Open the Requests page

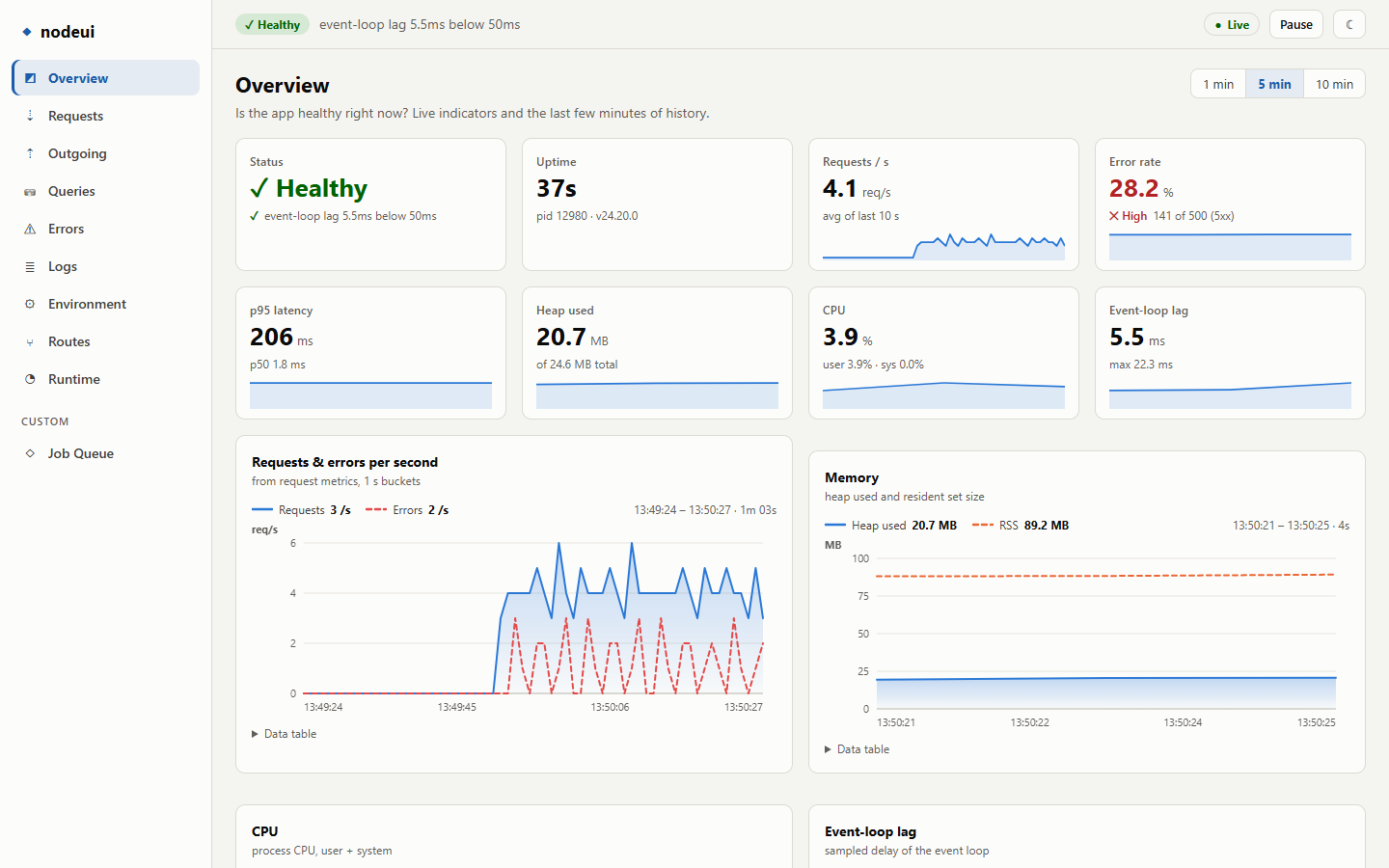tap(106, 116)
